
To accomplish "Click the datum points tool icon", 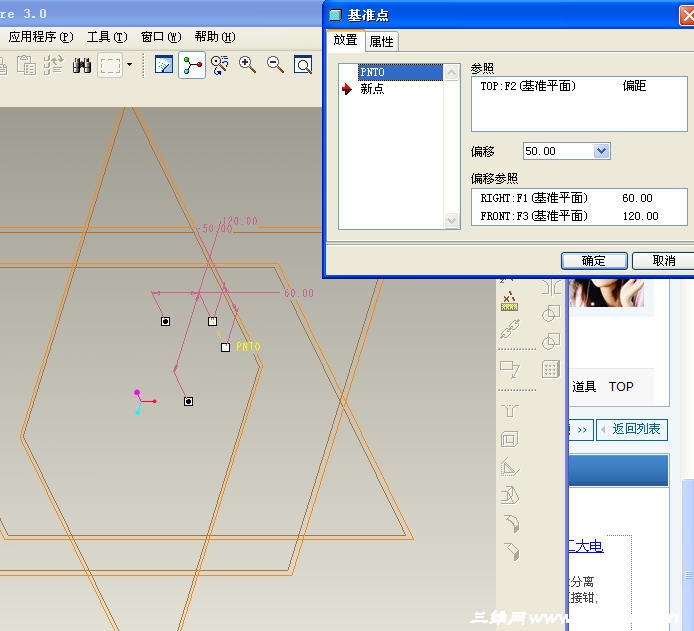I will tap(509, 301).
